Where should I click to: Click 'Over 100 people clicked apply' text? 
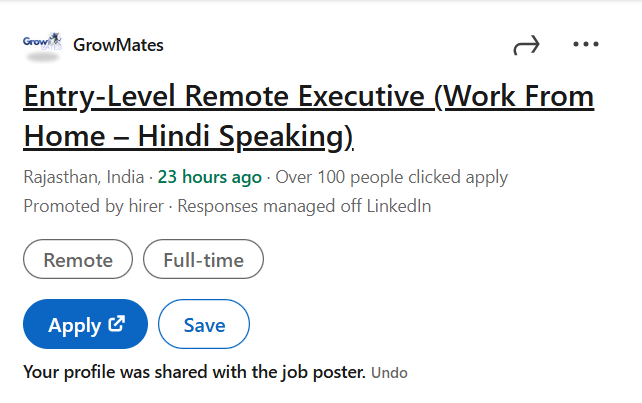391,178
